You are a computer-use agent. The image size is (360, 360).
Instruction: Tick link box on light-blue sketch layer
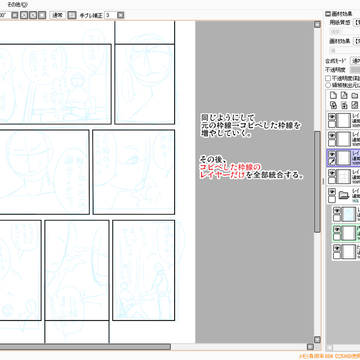(x=337, y=218)
